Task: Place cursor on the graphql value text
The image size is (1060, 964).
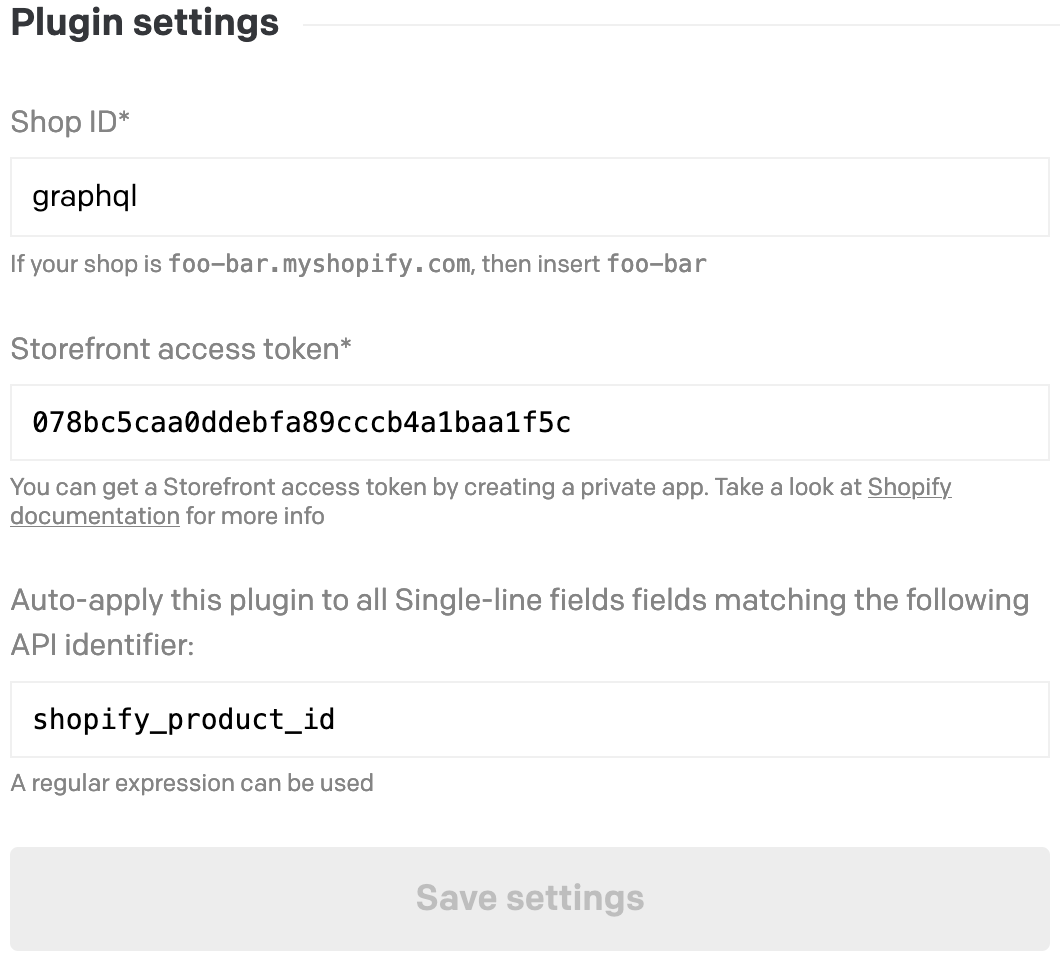Action: pos(85,197)
